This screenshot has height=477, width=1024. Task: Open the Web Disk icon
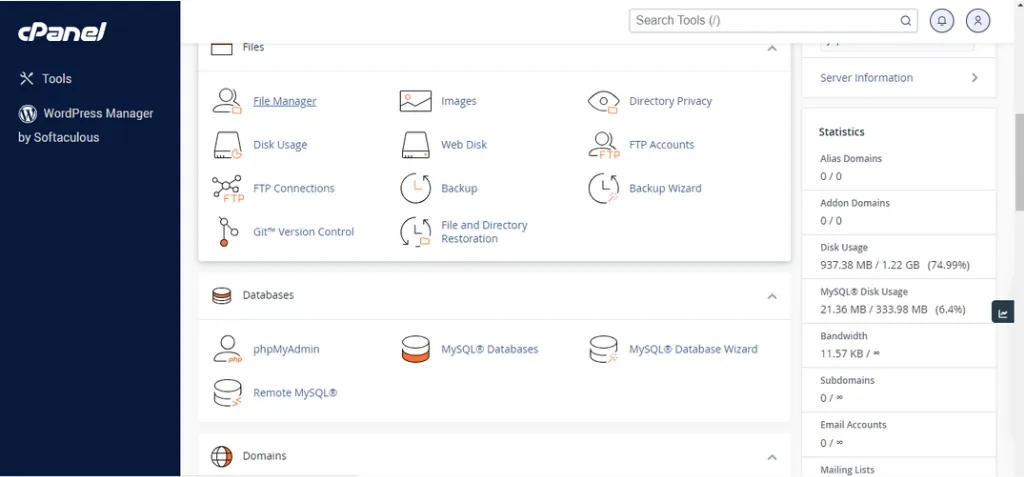click(x=415, y=145)
